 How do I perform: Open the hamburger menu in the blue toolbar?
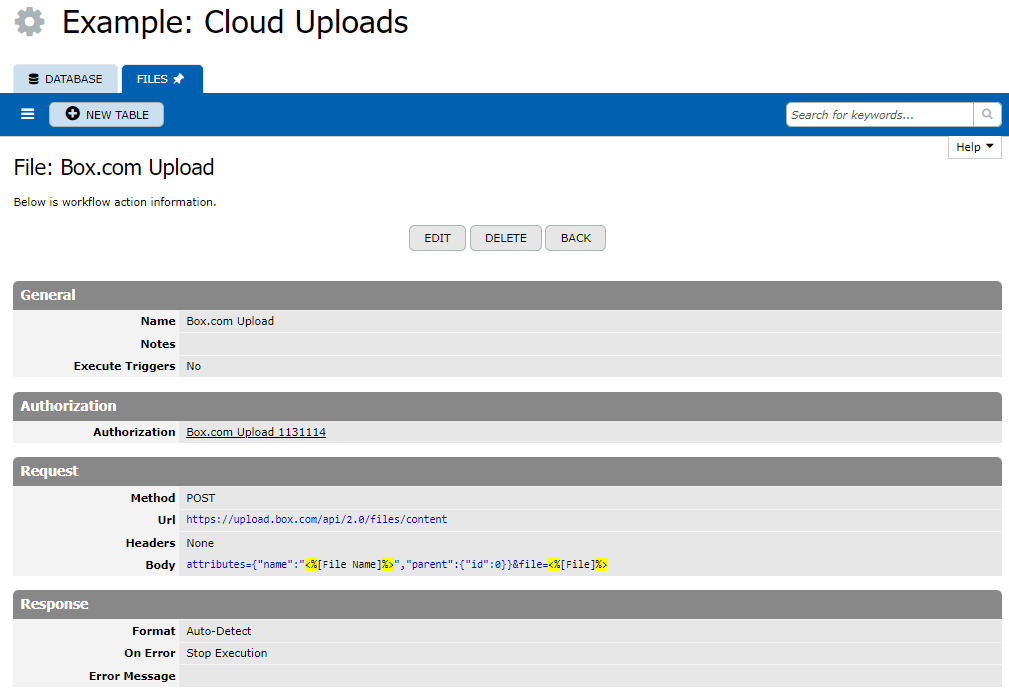click(28, 115)
